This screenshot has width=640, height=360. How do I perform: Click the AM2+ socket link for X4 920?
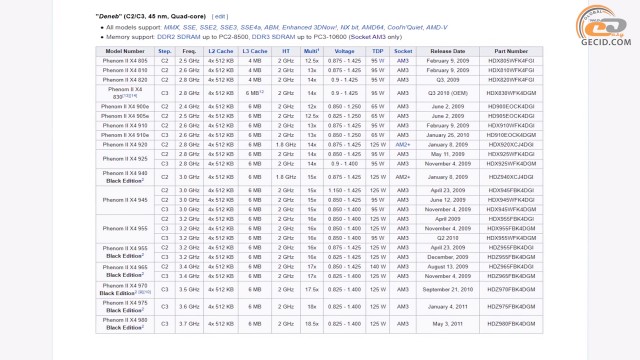click(x=402, y=145)
